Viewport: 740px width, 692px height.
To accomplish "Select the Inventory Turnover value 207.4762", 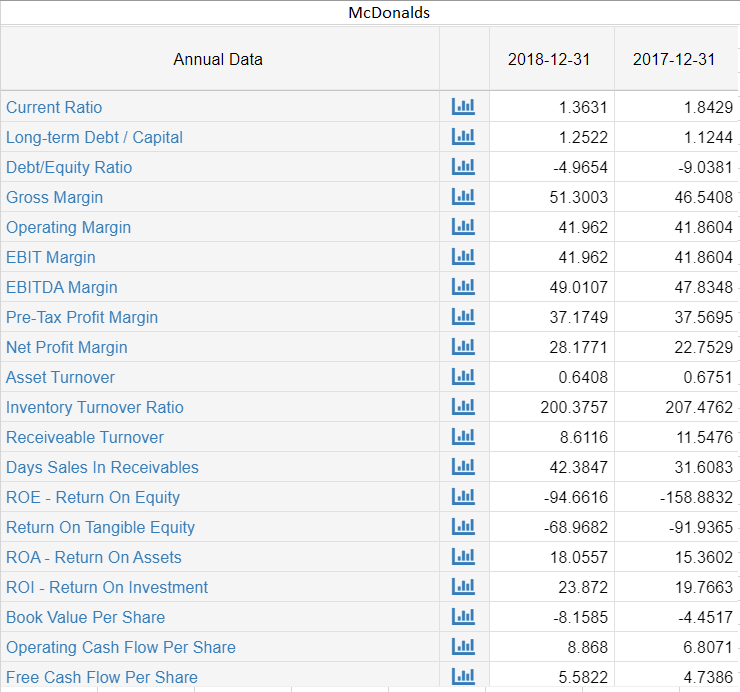I will click(699, 407).
